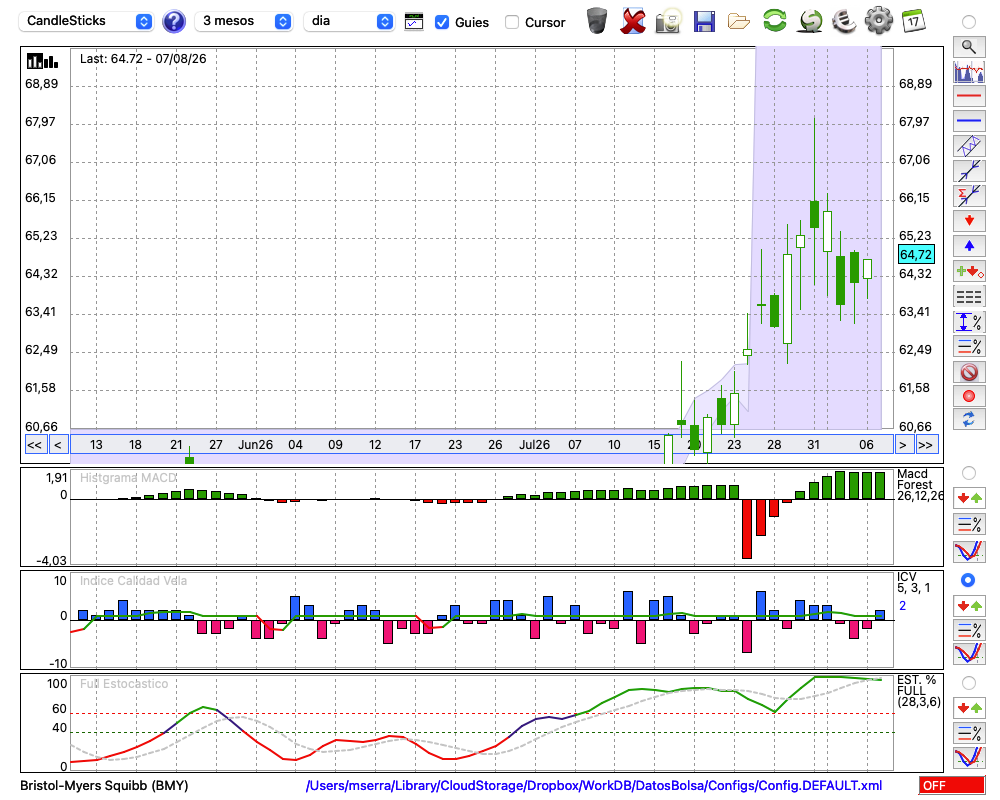This screenshot has width=1000, height=800.
Task: Click the red X delete icon
Action: click(x=632, y=21)
